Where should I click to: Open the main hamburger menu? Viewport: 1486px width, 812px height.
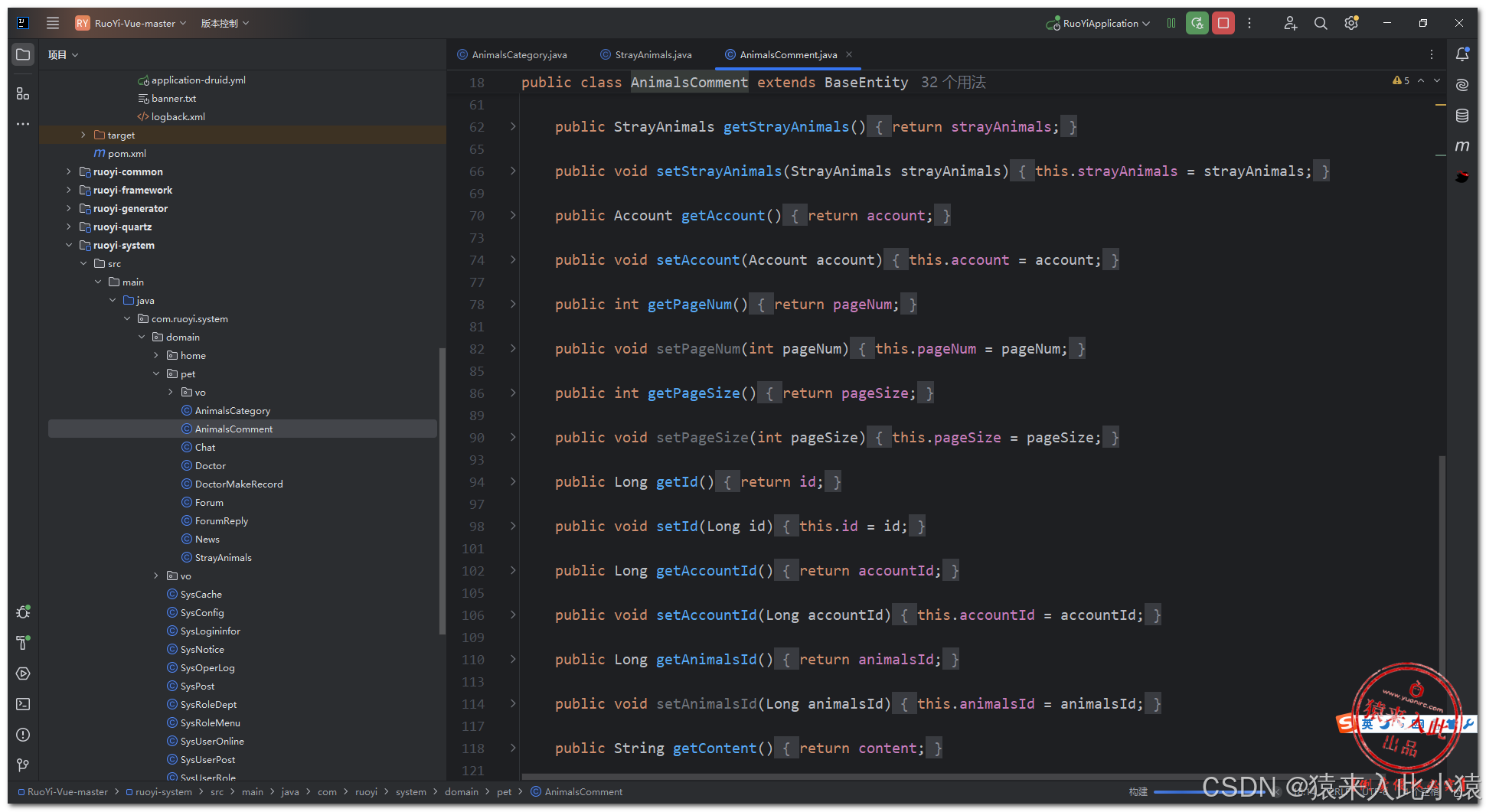click(53, 23)
